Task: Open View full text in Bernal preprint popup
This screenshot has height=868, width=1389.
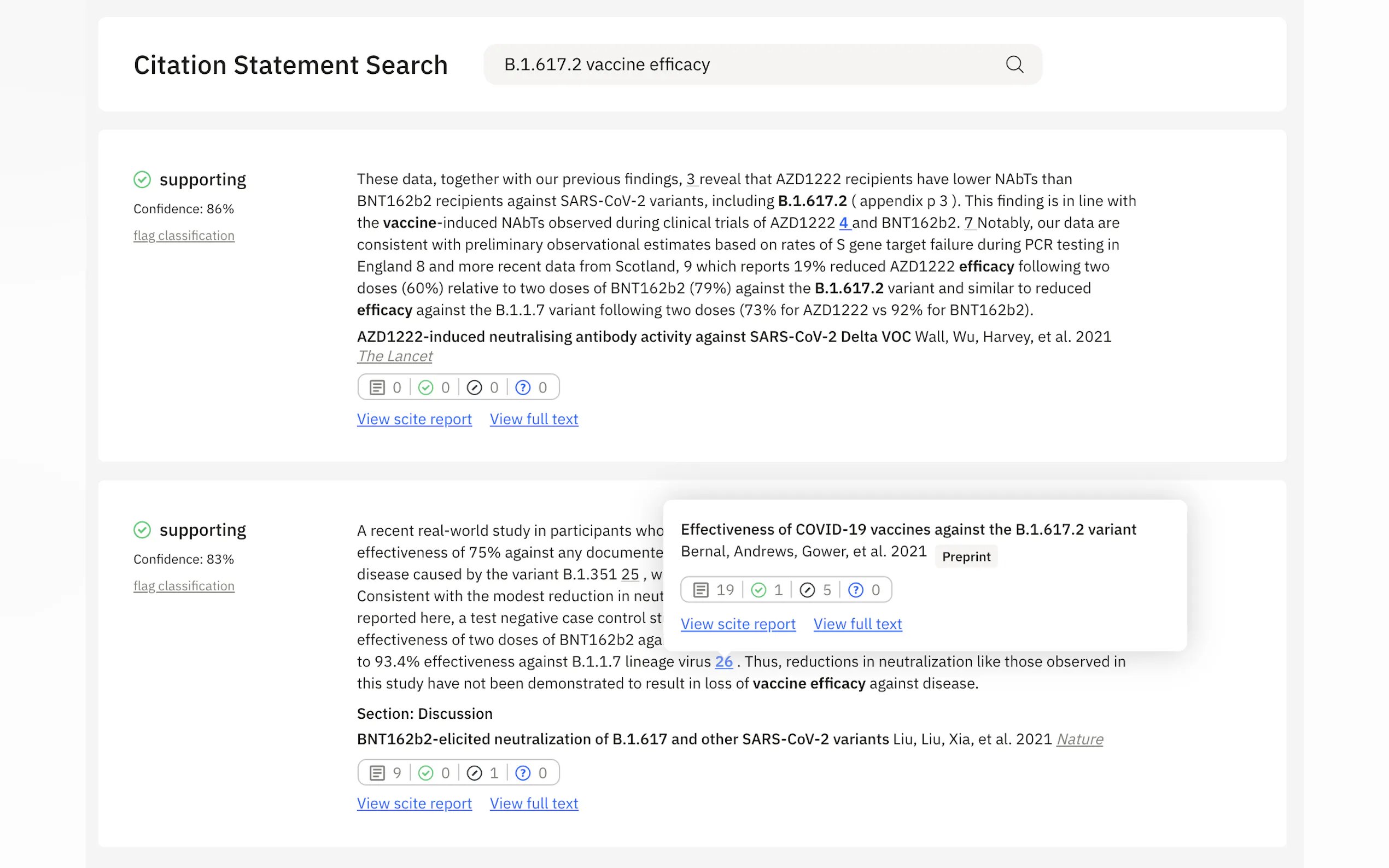Action: (857, 624)
